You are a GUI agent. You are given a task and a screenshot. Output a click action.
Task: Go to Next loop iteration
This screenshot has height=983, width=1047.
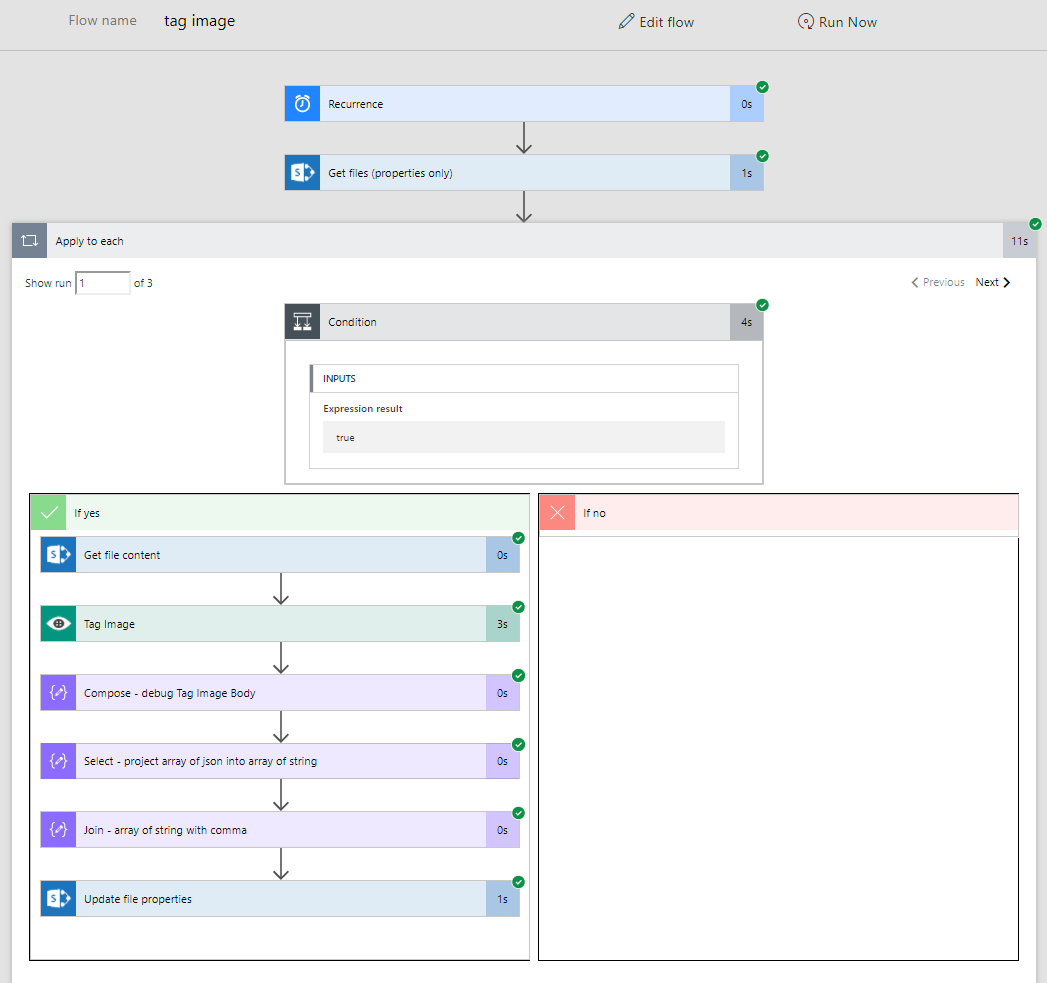993,283
